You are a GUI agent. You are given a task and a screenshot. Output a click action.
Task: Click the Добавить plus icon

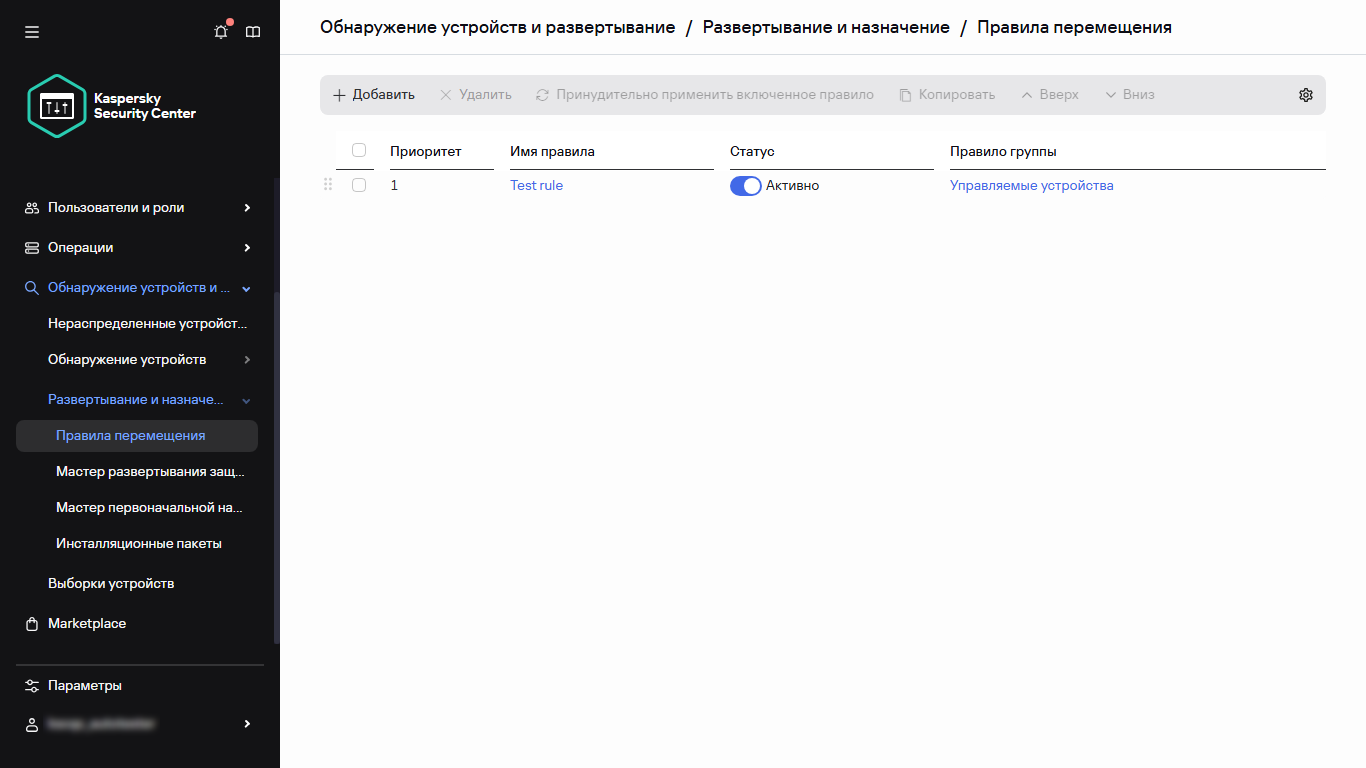339,94
